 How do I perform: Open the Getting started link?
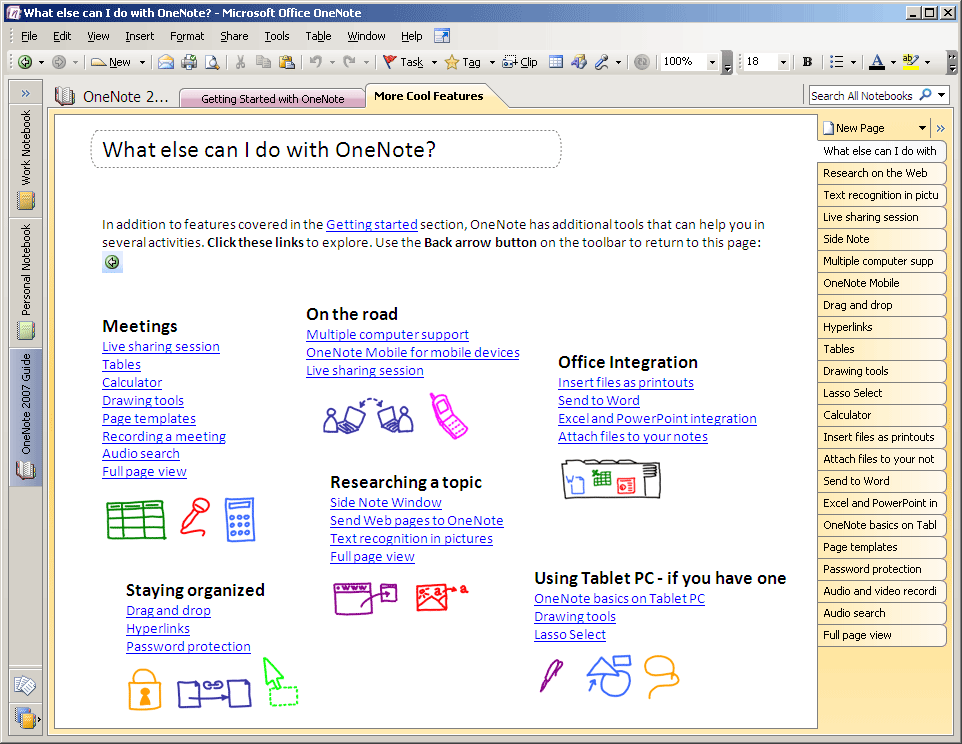372,224
